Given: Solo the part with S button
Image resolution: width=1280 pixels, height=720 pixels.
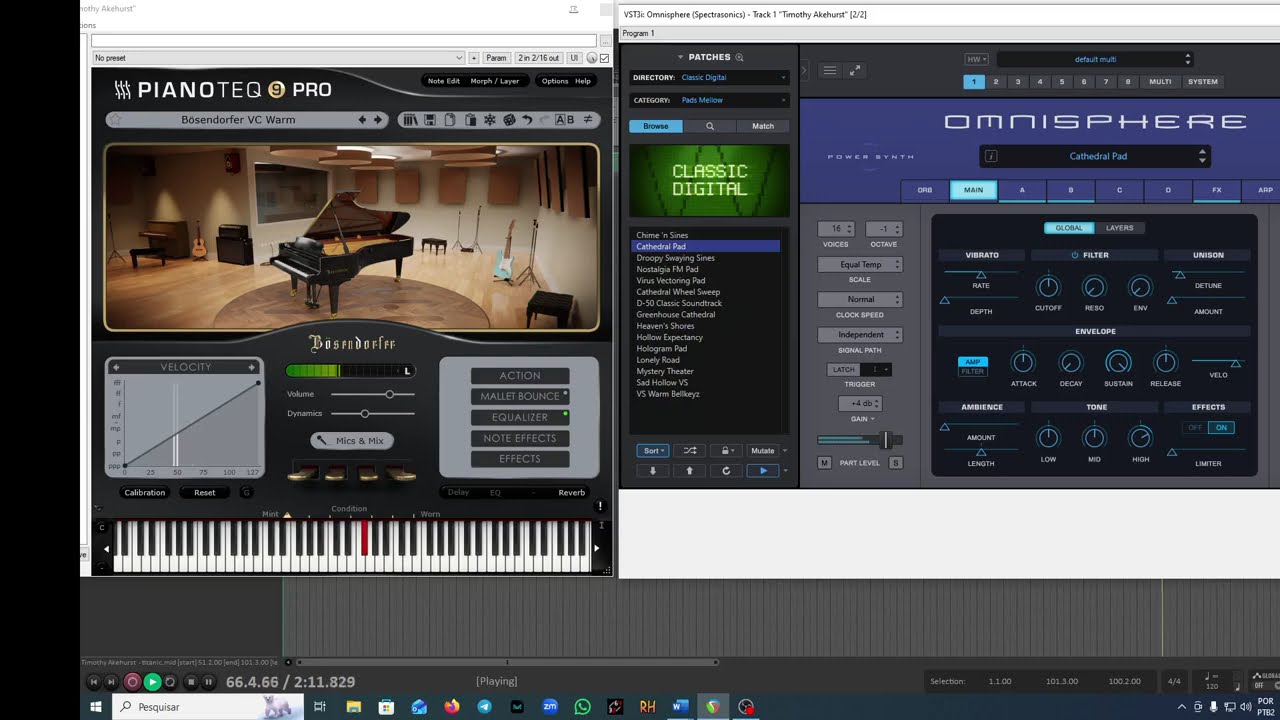Looking at the screenshot, I should 895,463.
